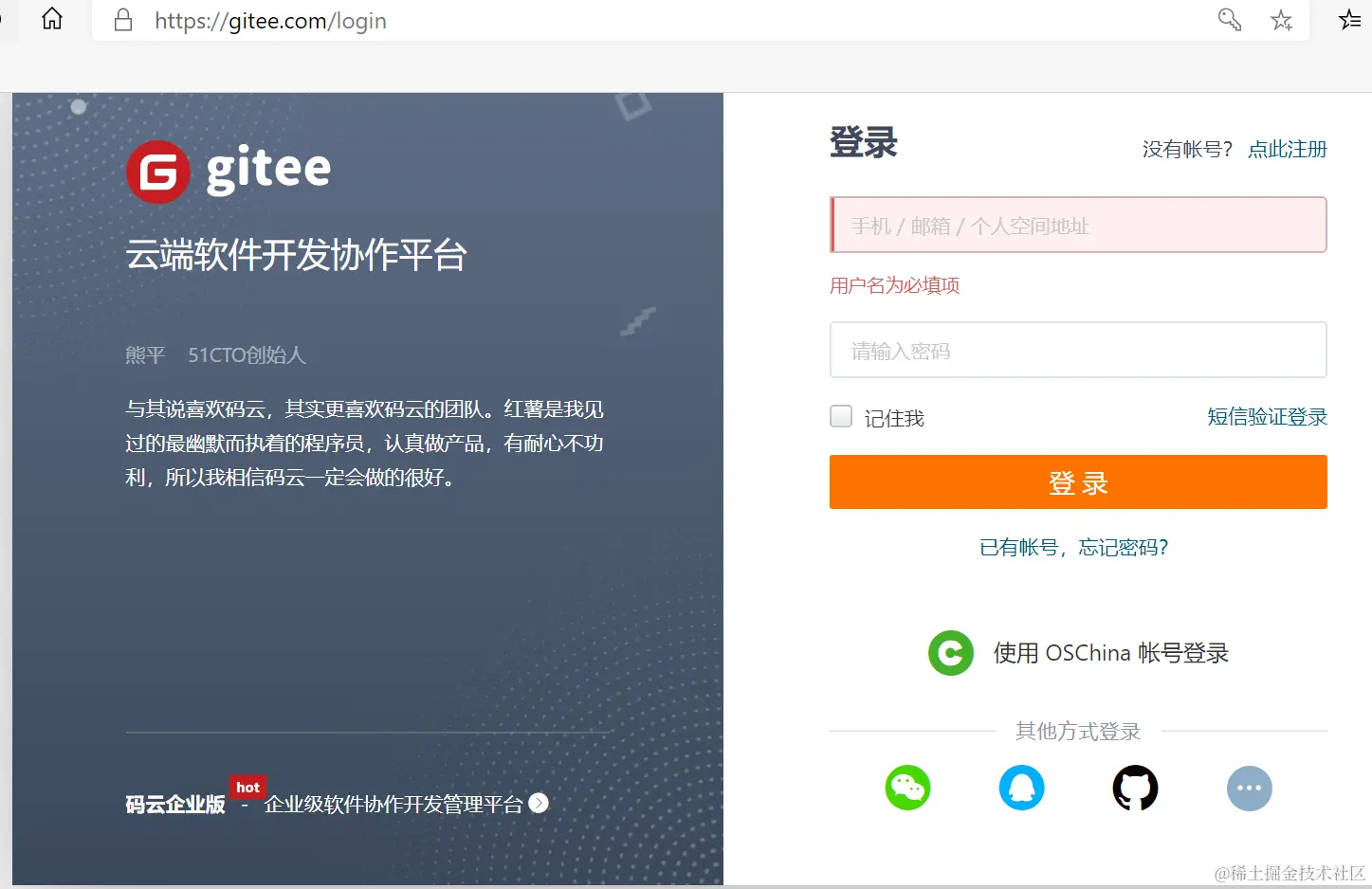
Task: Click the 用户名为必填项 error message
Action: click(x=894, y=285)
